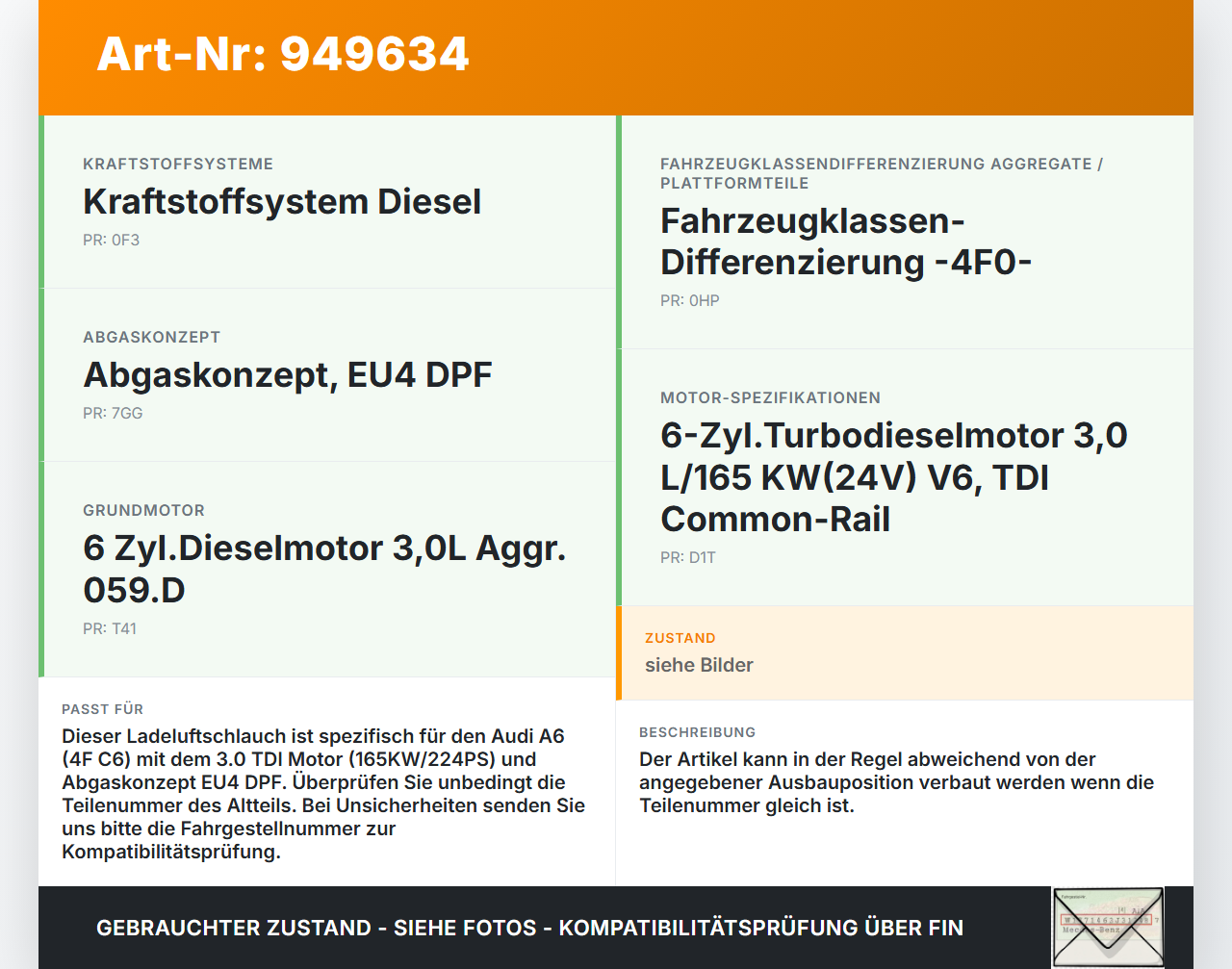Click the PR: 0F3 code label
The height and width of the screenshot is (969, 1232).
(x=112, y=239)
